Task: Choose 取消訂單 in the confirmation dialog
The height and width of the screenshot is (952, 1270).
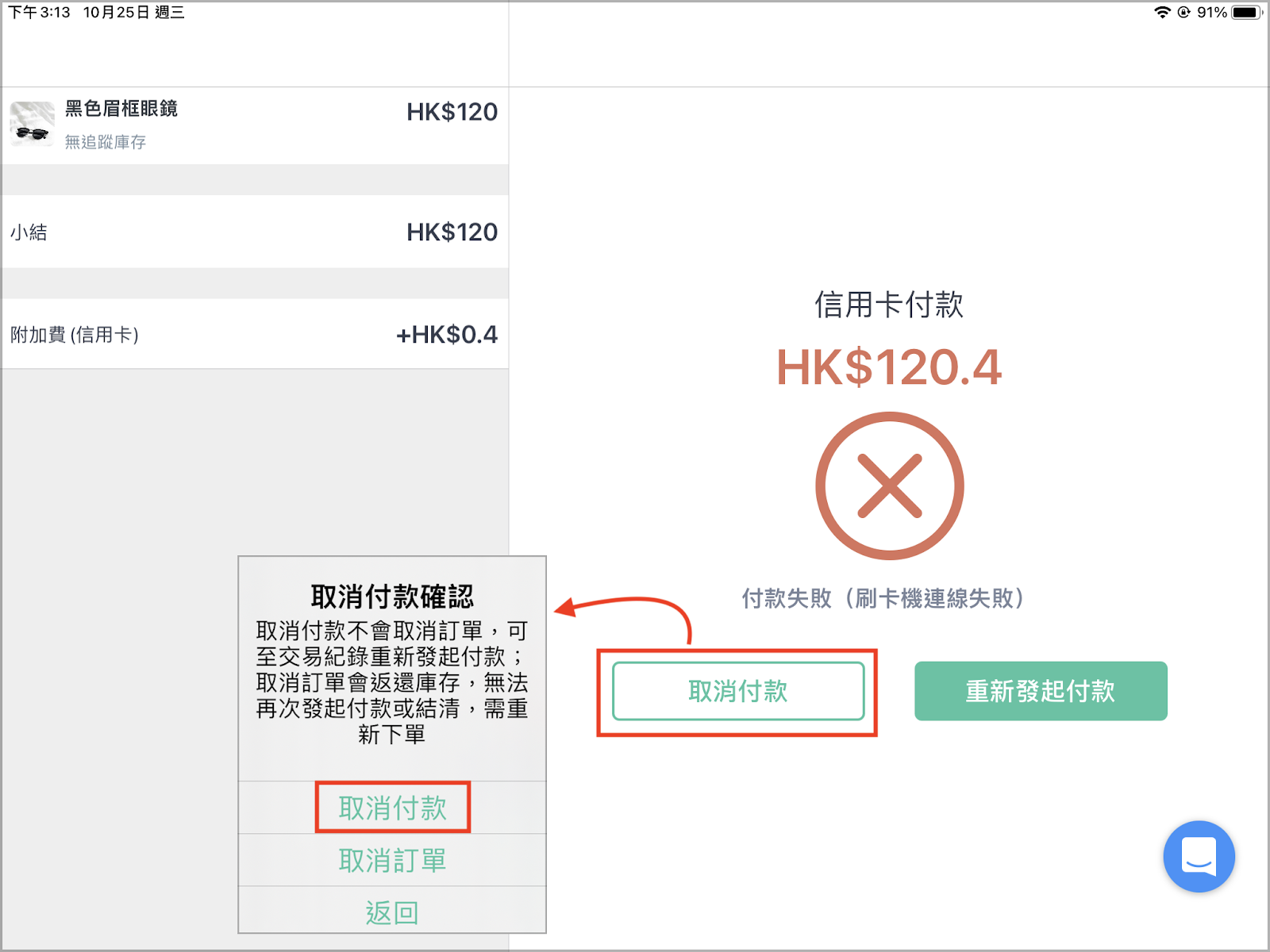Action: 392,860
